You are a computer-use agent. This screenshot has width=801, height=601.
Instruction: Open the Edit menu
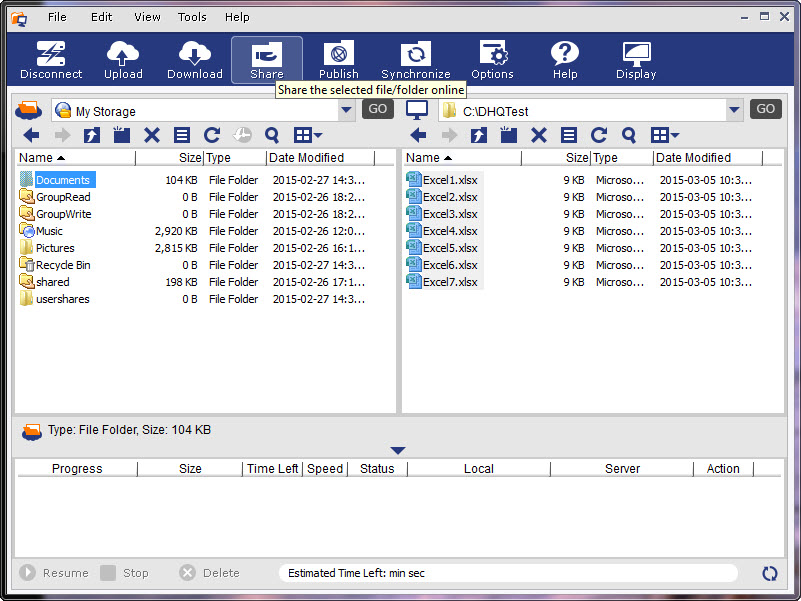click(102, 17)
